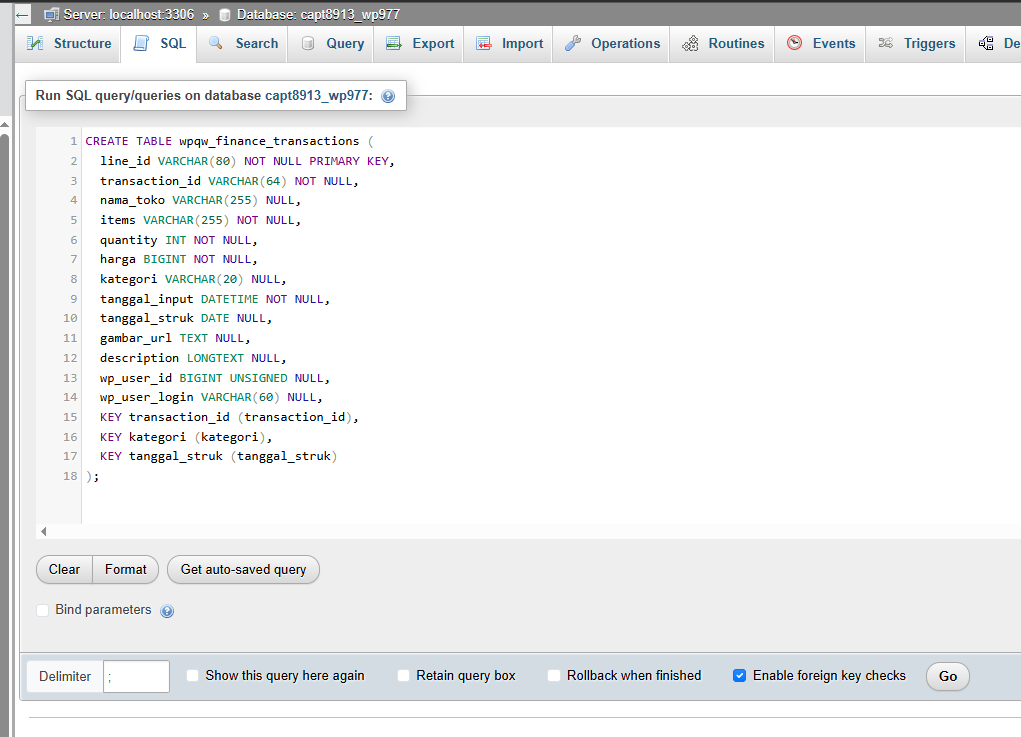The height and width of the screenshot is (737, 1021).
Task: Click the Routines gear icon
Action: [x=689, y=43]
